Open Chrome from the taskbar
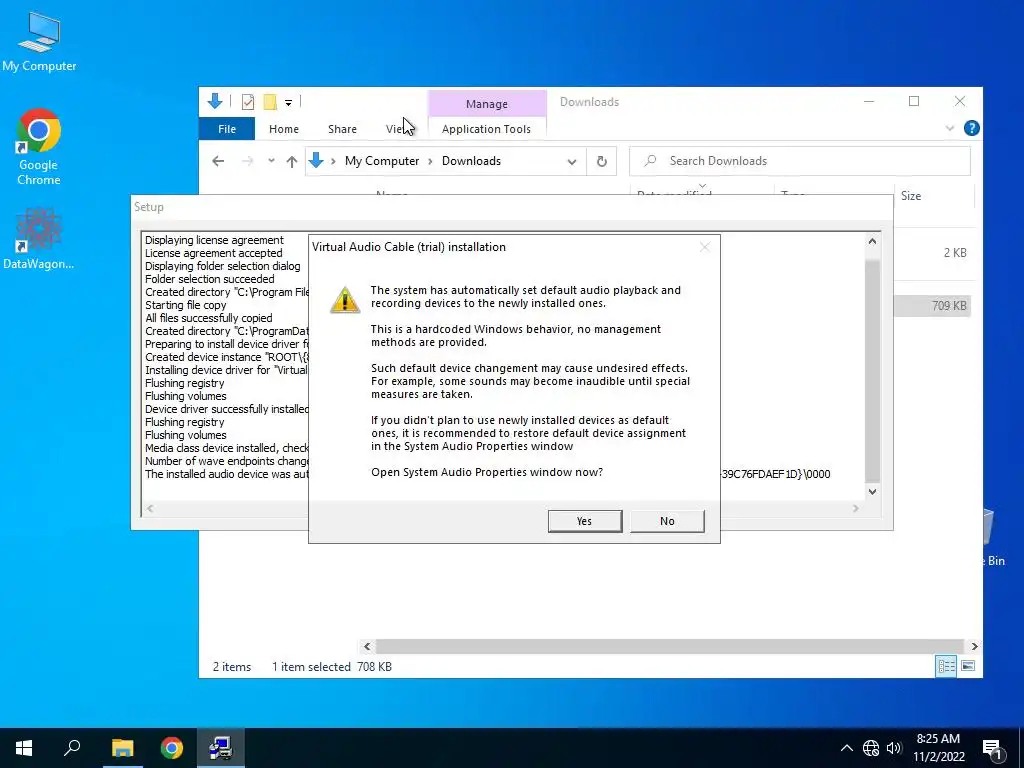Screen dimensions: 1024x768 coord(172,748)
